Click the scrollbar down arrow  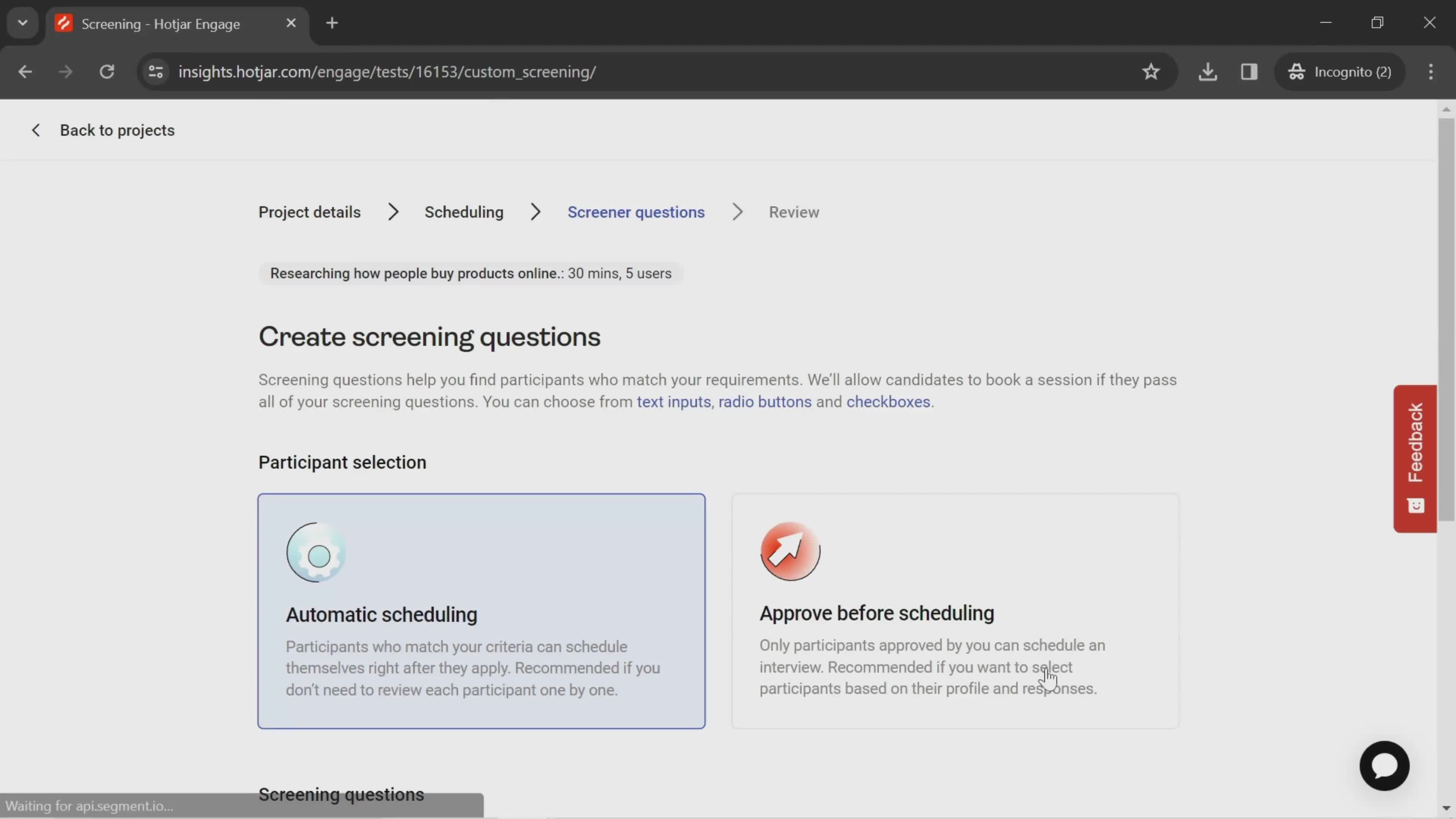(1447, 808)
